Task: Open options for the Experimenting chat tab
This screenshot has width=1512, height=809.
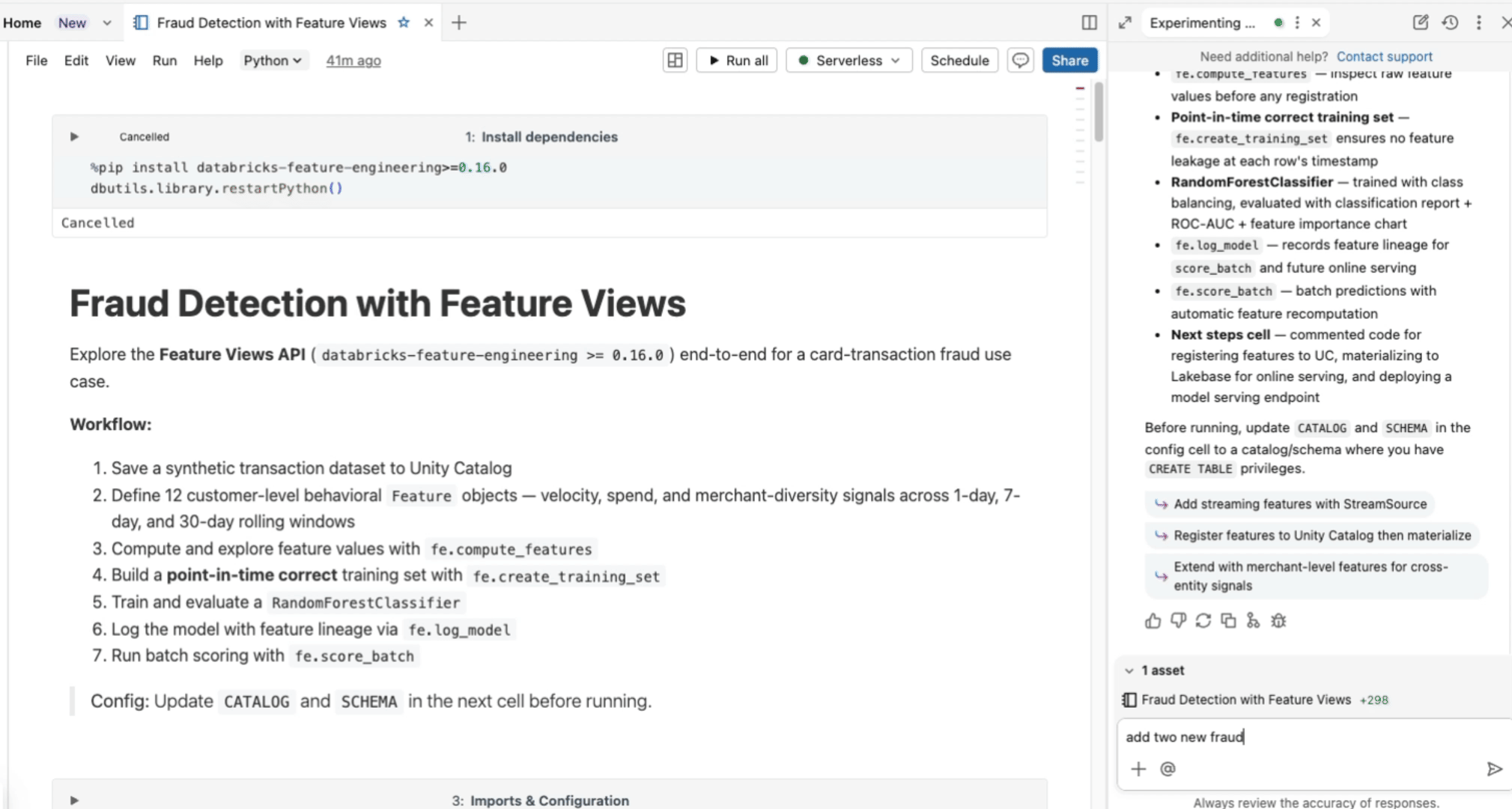Action: pos(1297,22)
